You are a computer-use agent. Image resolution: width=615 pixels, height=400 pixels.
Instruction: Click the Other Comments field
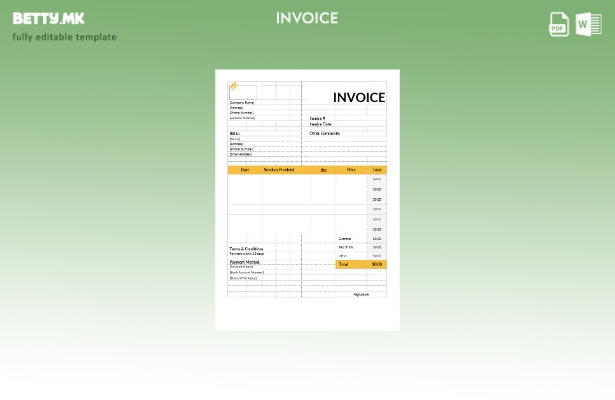pyautogui.click(x=324, y=133)
